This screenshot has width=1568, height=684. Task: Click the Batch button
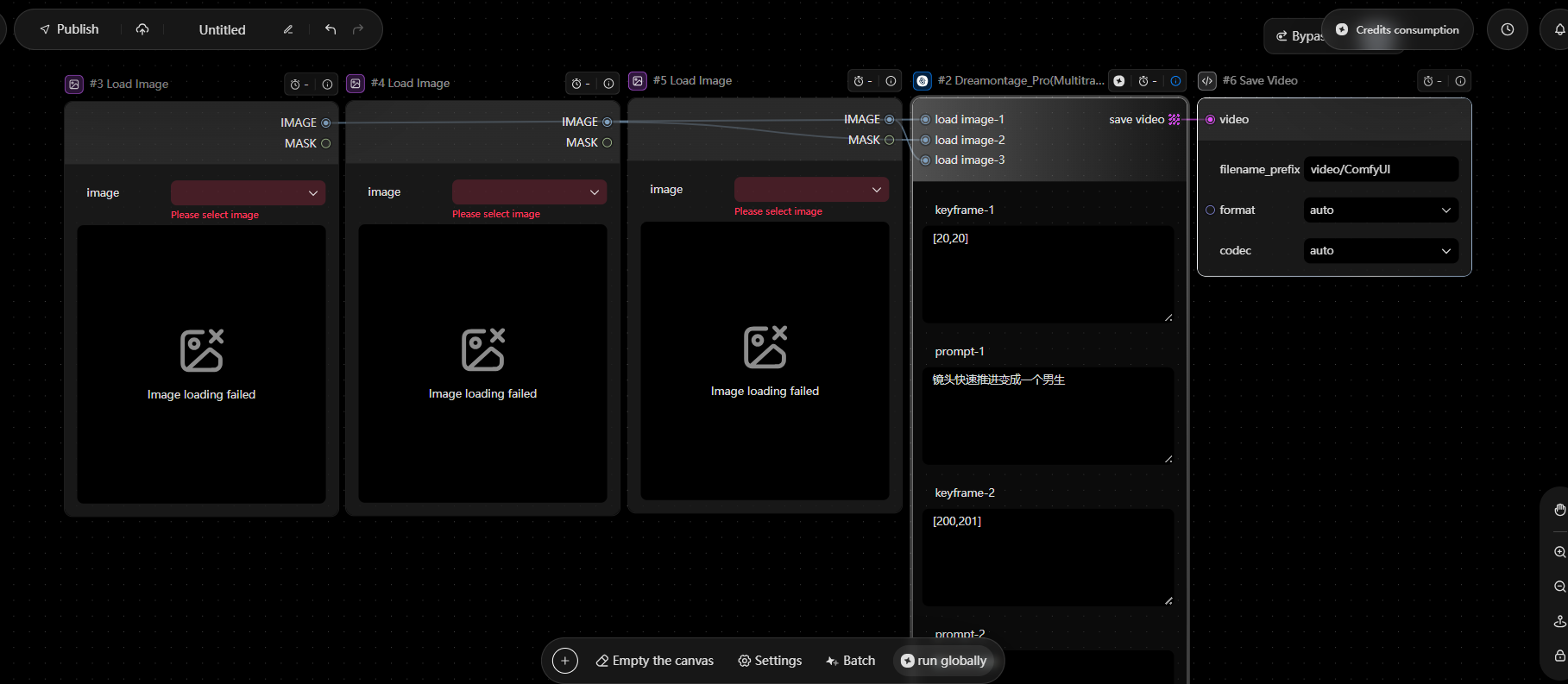(x=850, y=661)
